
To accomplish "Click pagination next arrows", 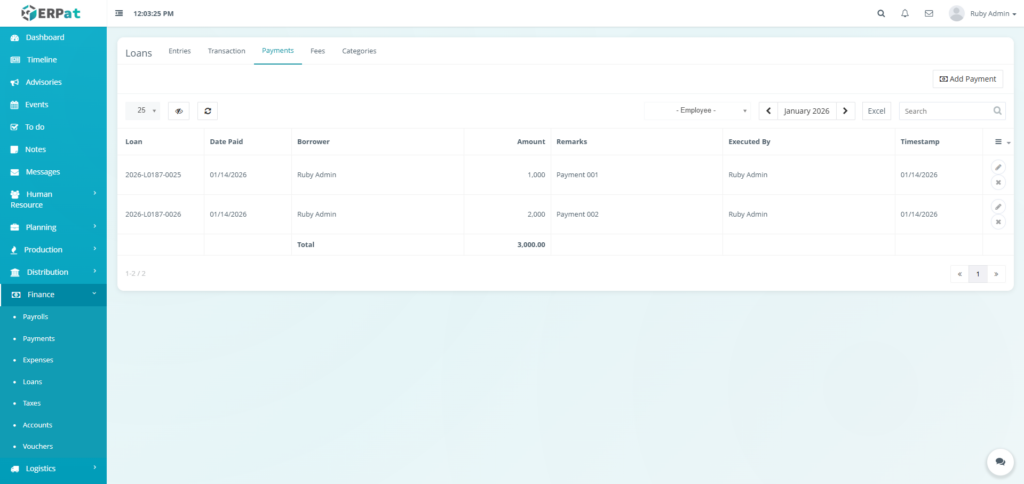I will click(x=996, y=274).
